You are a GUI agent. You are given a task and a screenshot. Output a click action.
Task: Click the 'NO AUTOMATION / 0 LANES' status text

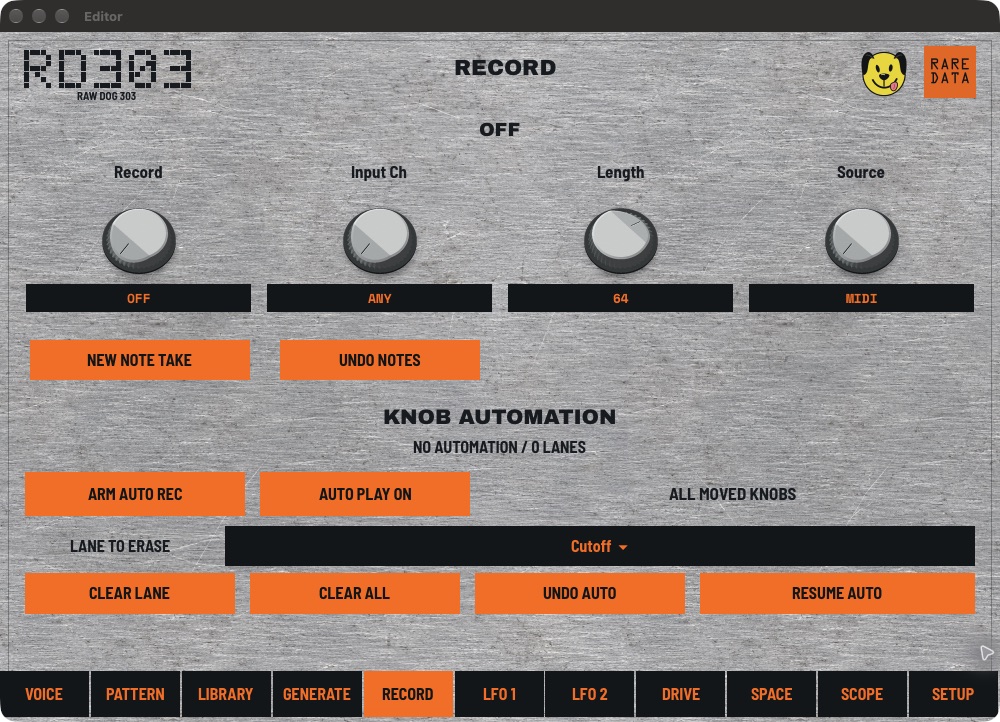tap(499, 447)
